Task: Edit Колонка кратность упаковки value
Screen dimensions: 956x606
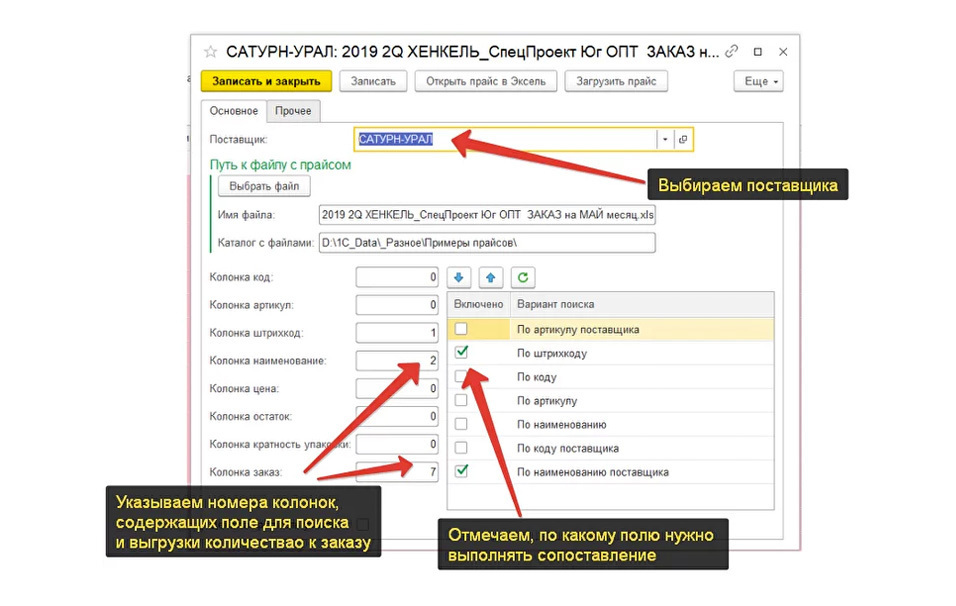Action: pos(397,444)
